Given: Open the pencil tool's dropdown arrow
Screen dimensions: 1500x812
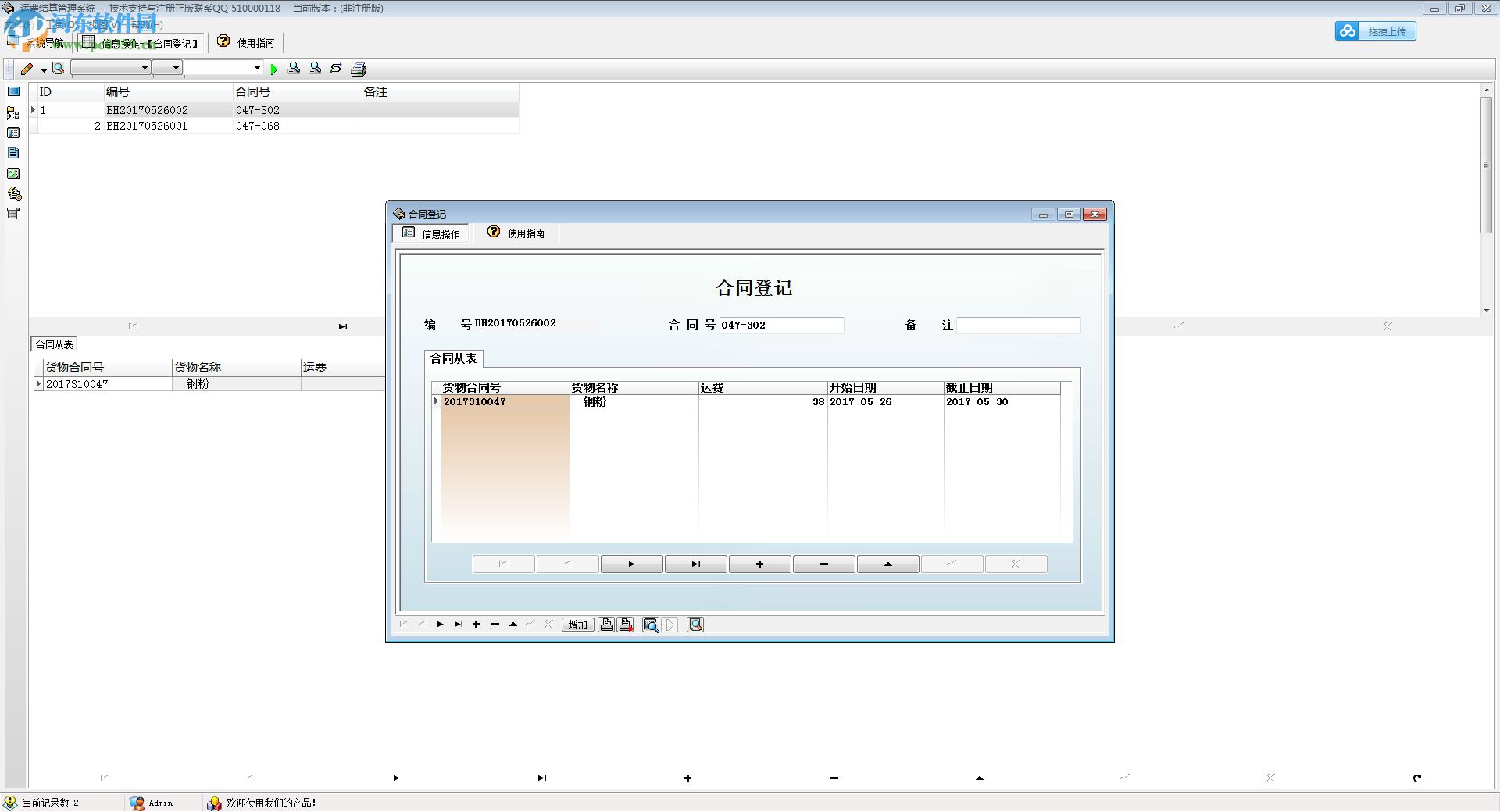Looking at the screenshot, I should 43,69.
